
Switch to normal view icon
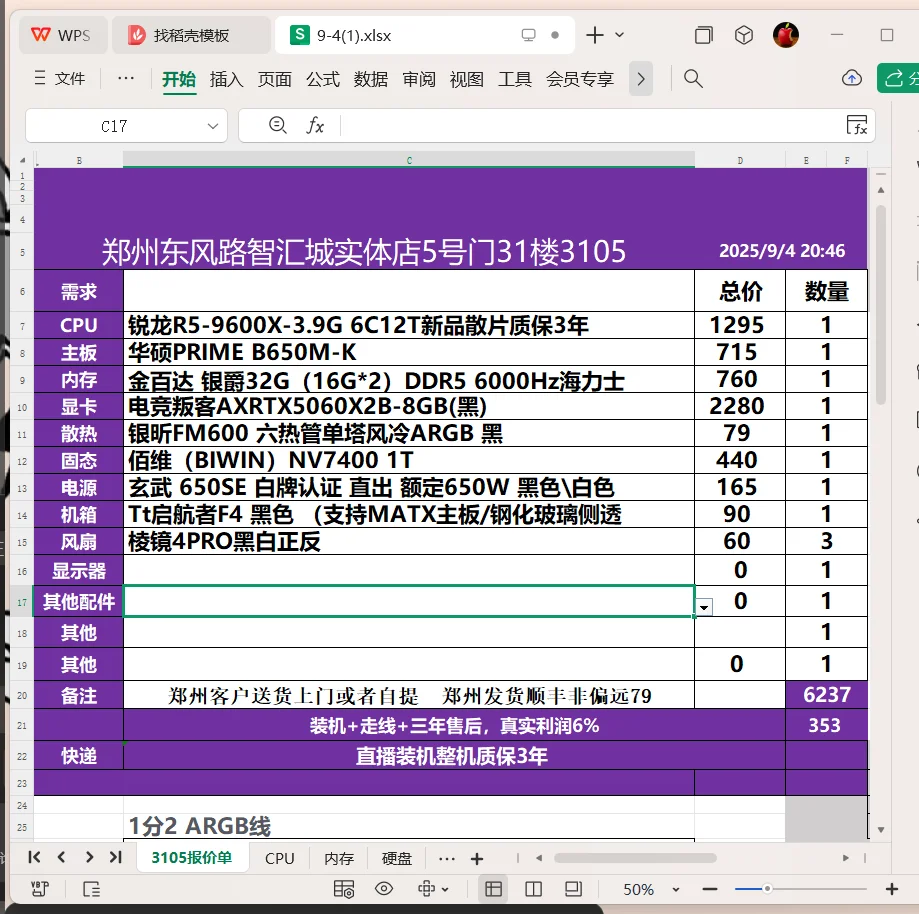[493, 889]
